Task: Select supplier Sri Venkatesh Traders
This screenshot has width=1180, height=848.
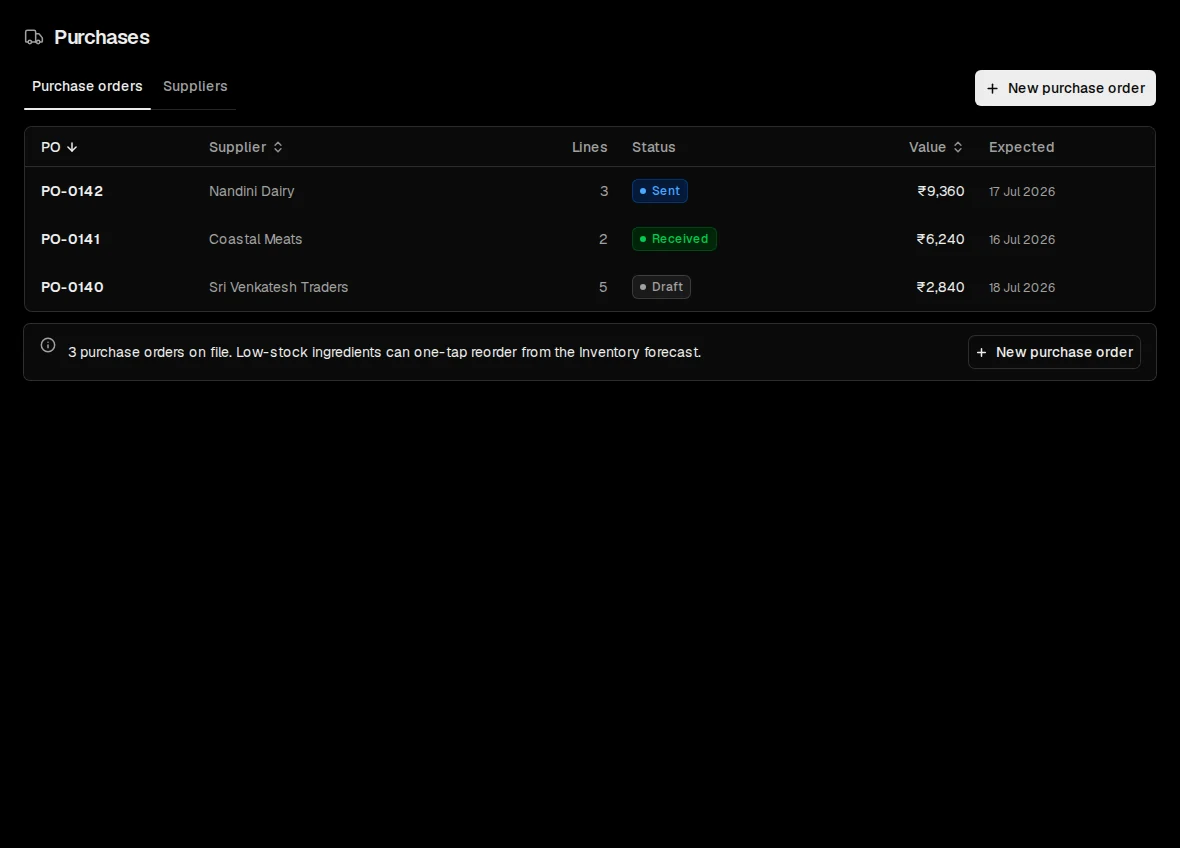Action: click(x=278, y=287)
